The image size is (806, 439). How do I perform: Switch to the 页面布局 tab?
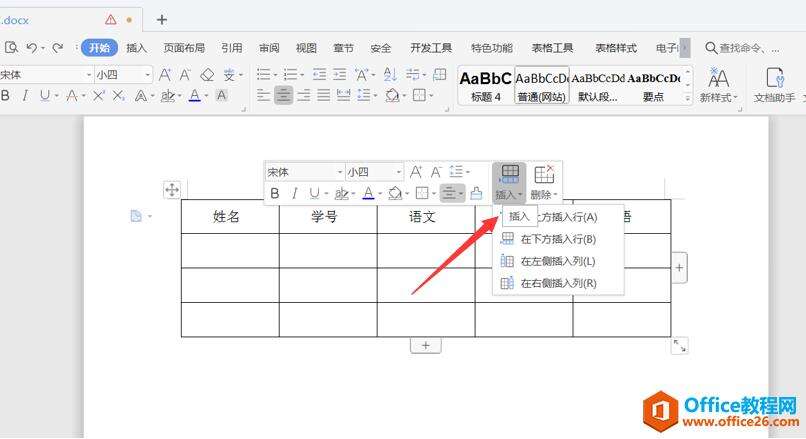pos(184,48)
